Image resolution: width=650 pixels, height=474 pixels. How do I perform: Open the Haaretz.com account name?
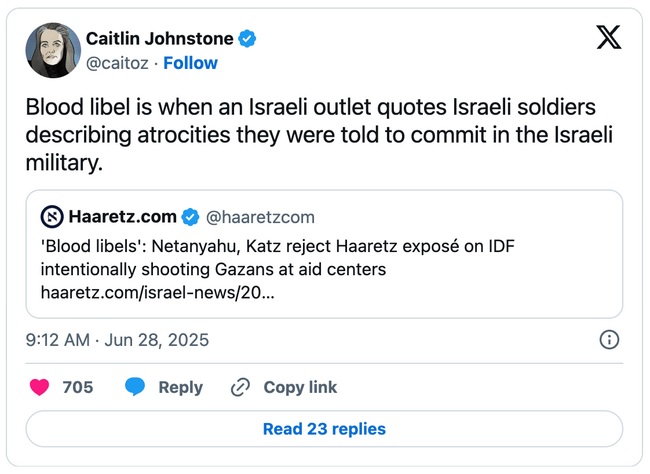pyautogui.click(x=123, y=216)
